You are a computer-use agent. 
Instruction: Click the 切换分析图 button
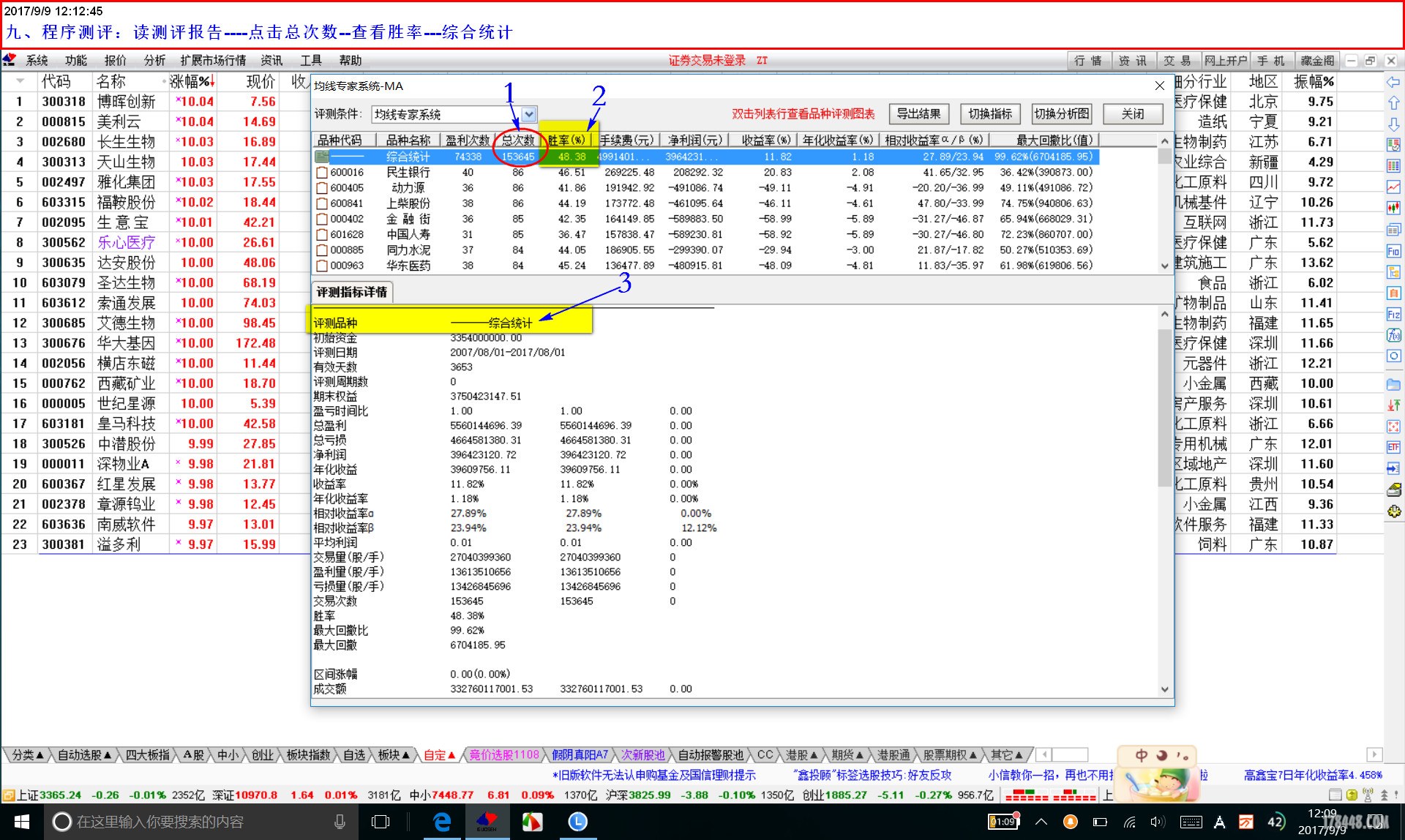(1062, 113)
